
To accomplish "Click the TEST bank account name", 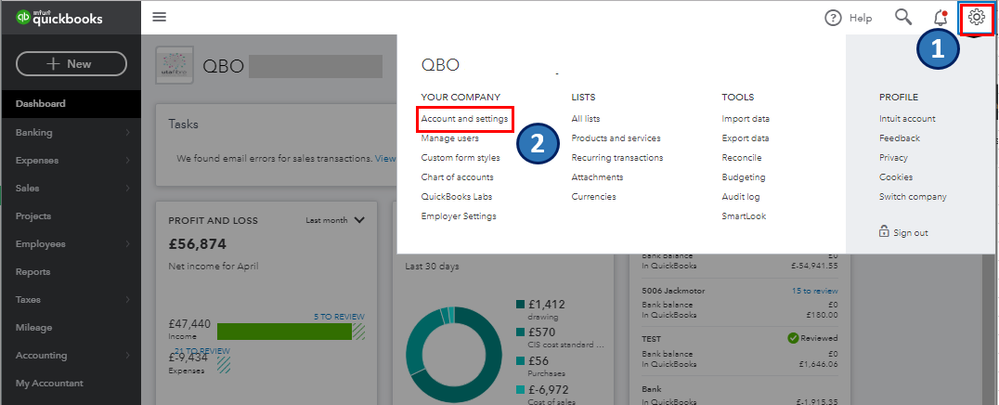I will (x=652, y=339).
